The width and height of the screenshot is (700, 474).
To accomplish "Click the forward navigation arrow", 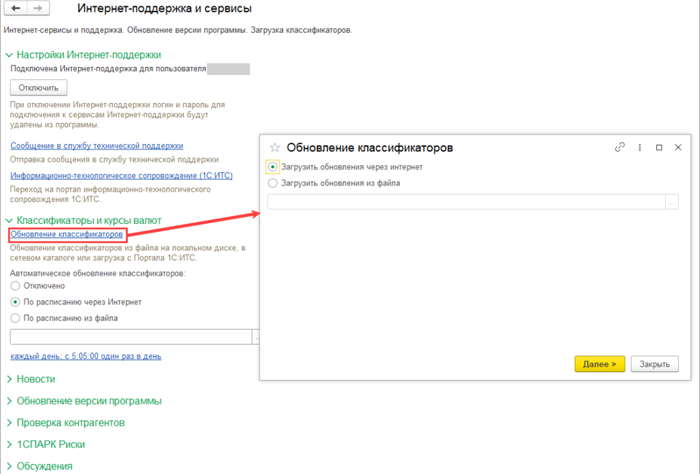I will (37, 9).
